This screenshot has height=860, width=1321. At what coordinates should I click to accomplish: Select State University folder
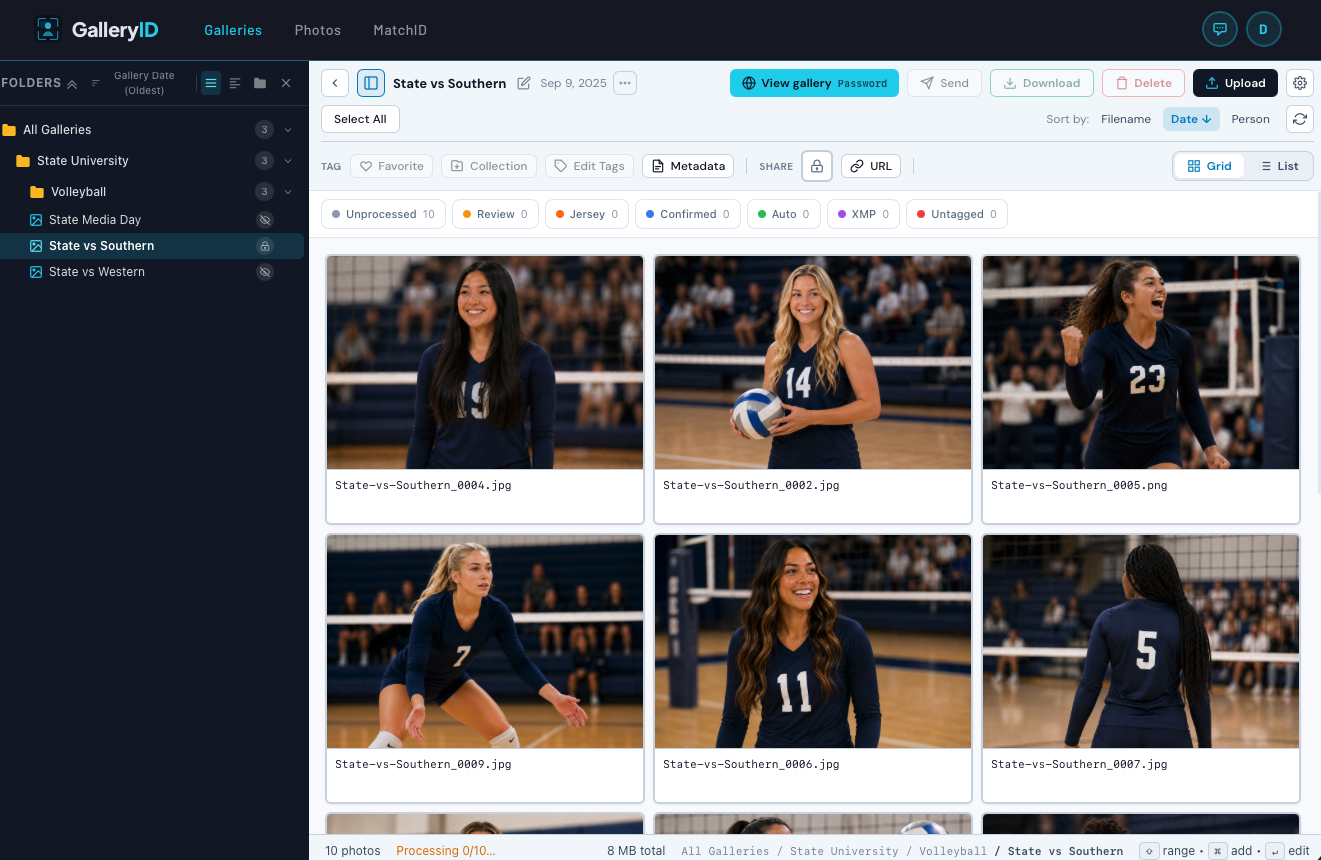(x=82, y=161)
